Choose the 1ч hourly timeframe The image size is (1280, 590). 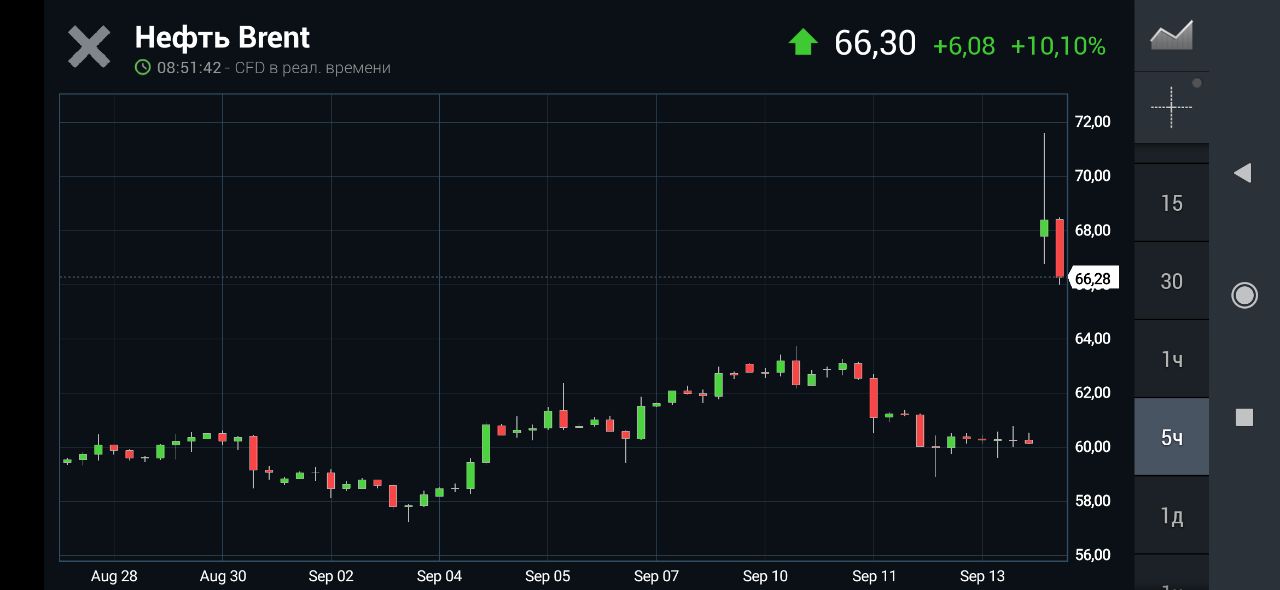click(x=1171, y=359)
